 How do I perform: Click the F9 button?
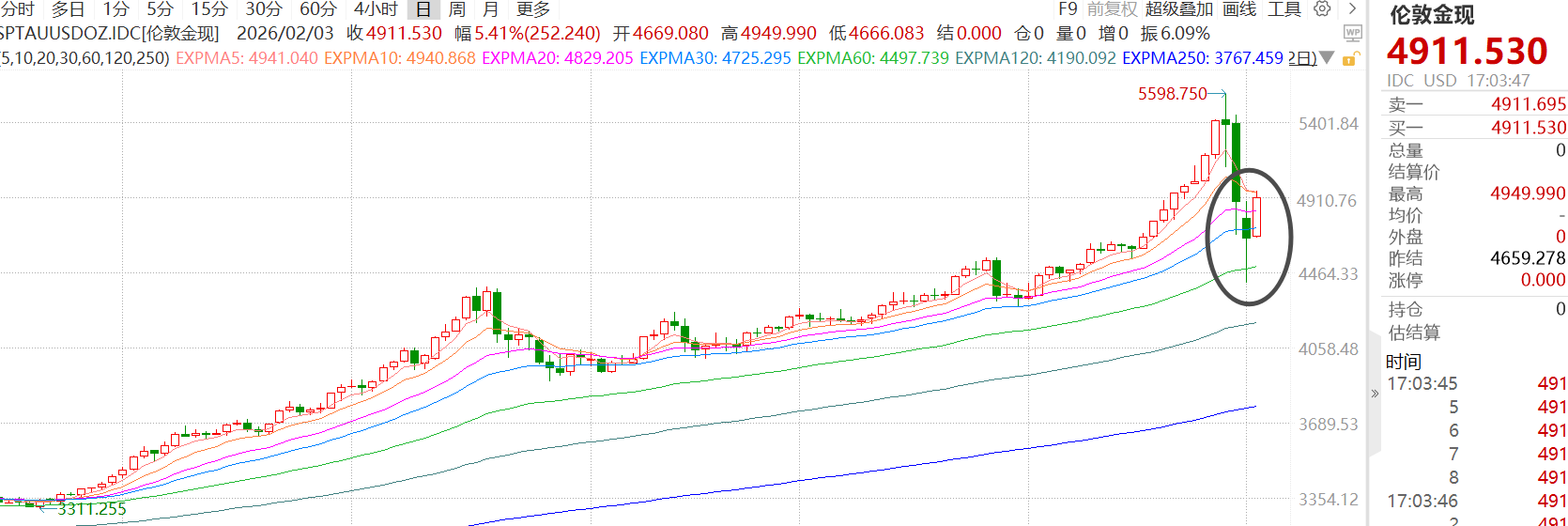pos(1068,9)
